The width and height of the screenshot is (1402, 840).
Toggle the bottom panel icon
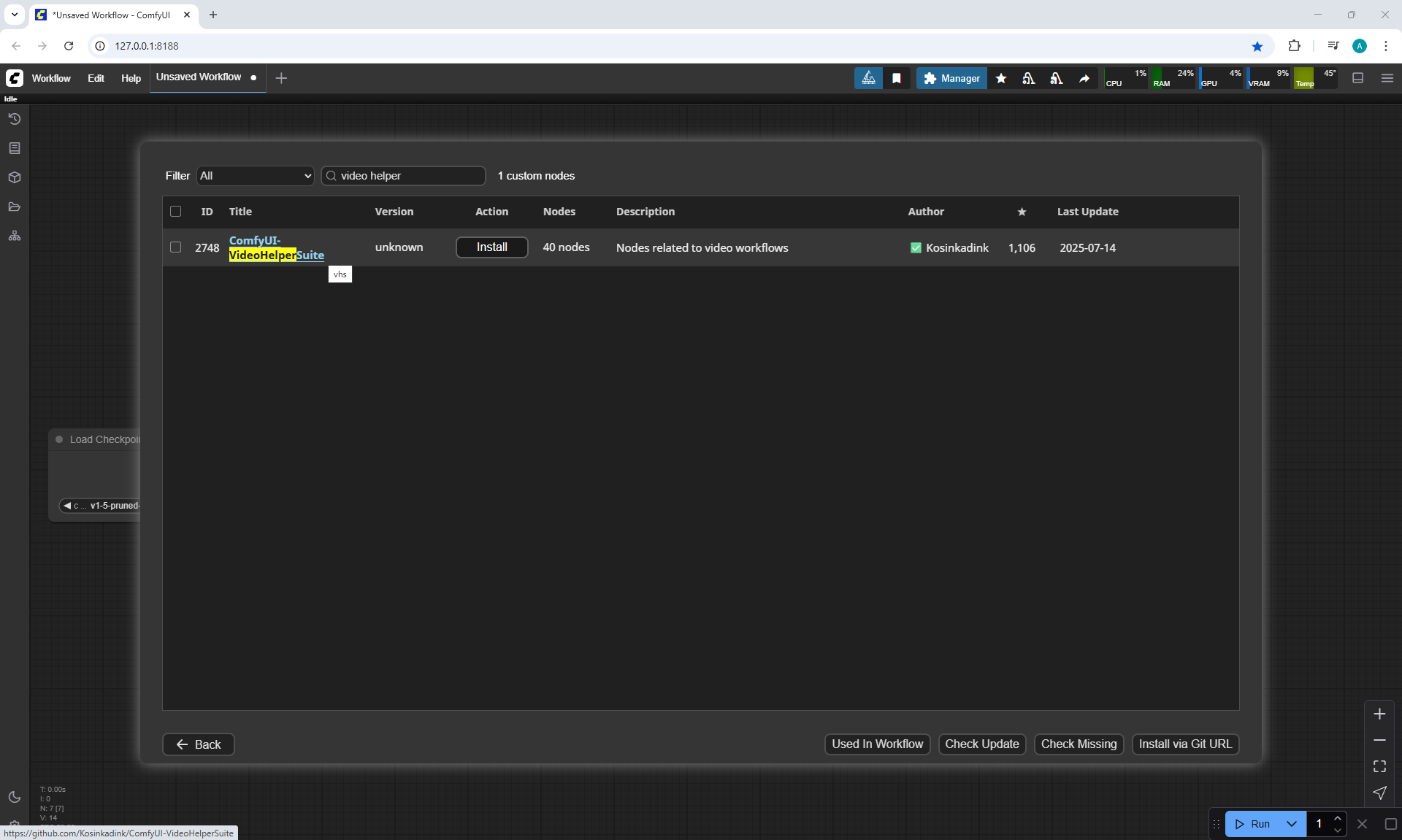coord(1357,78)
